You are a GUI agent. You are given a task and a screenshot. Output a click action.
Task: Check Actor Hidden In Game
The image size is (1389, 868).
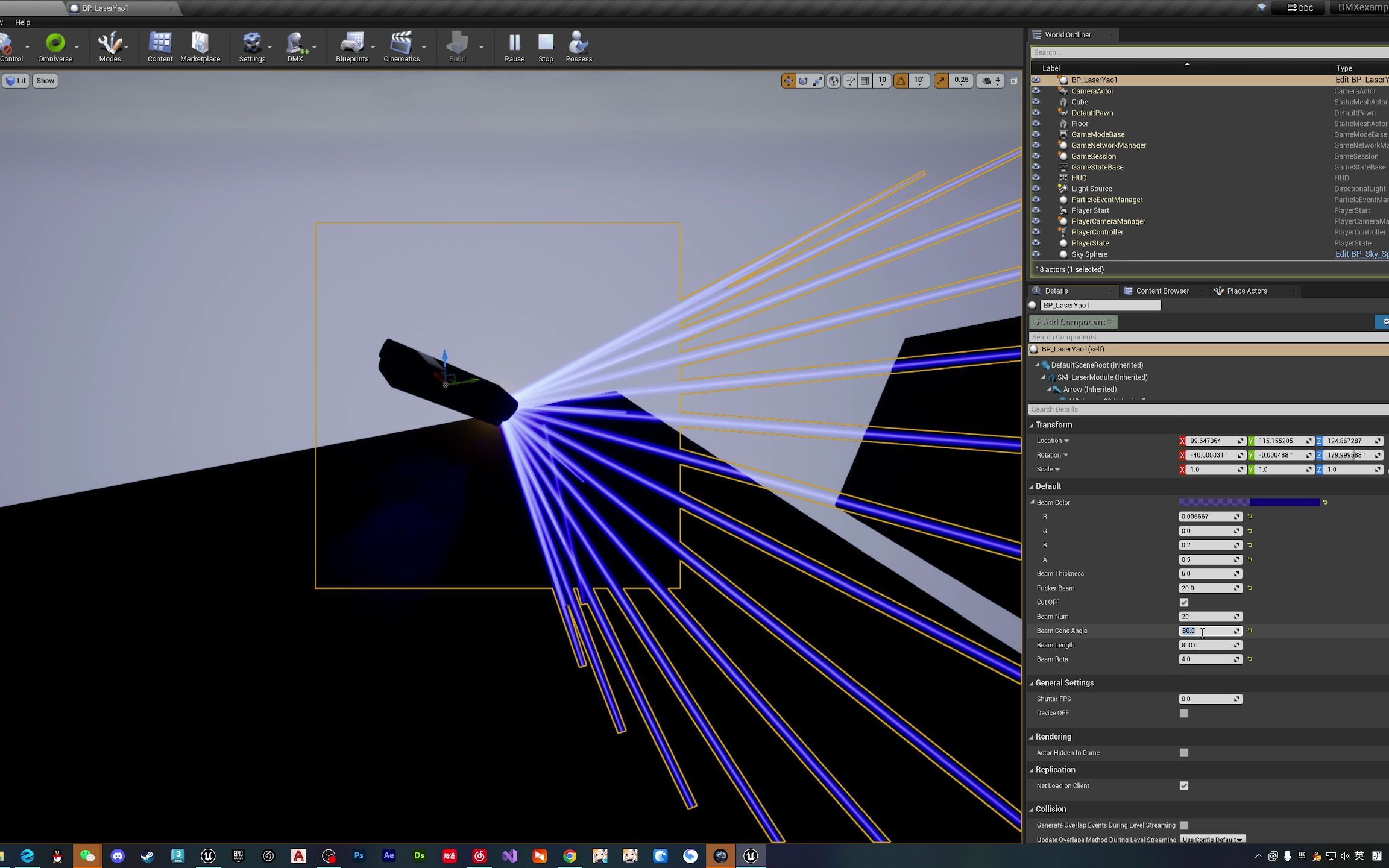tap(1184, 753)
